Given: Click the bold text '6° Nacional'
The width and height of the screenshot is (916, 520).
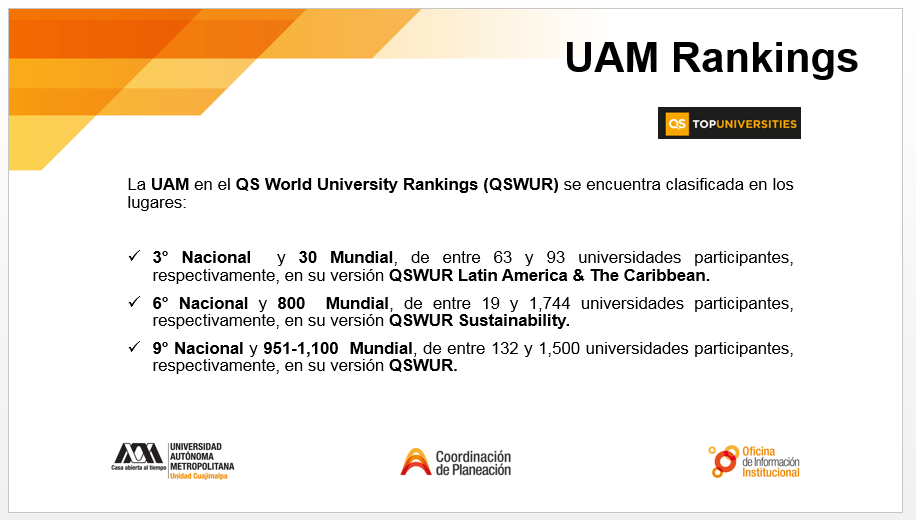Looking at the screenshot, I should click(200, 304).
